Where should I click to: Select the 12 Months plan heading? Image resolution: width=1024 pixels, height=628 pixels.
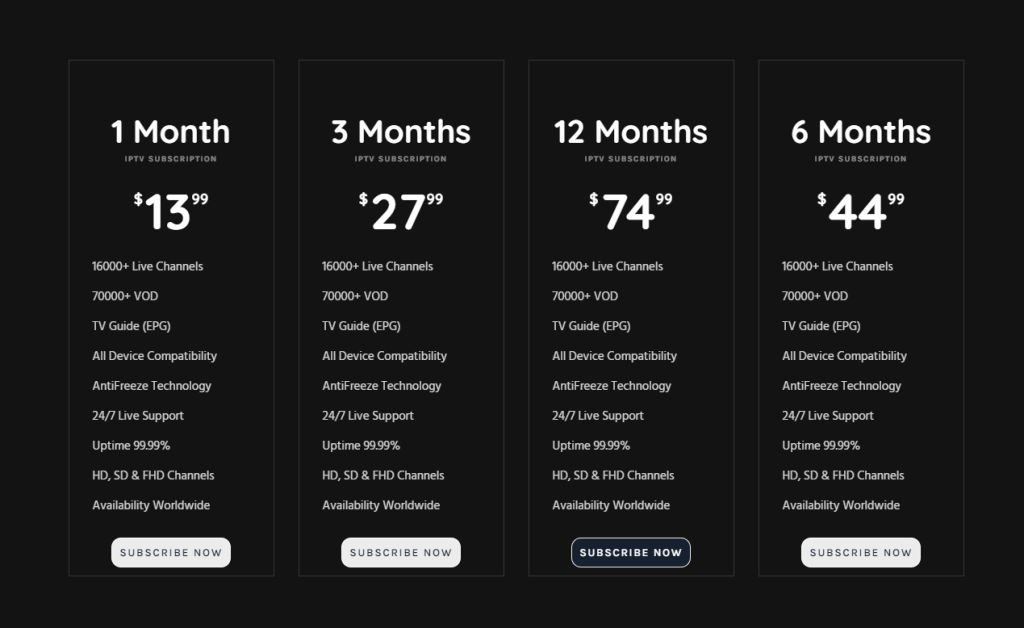(x=631, y=132)
